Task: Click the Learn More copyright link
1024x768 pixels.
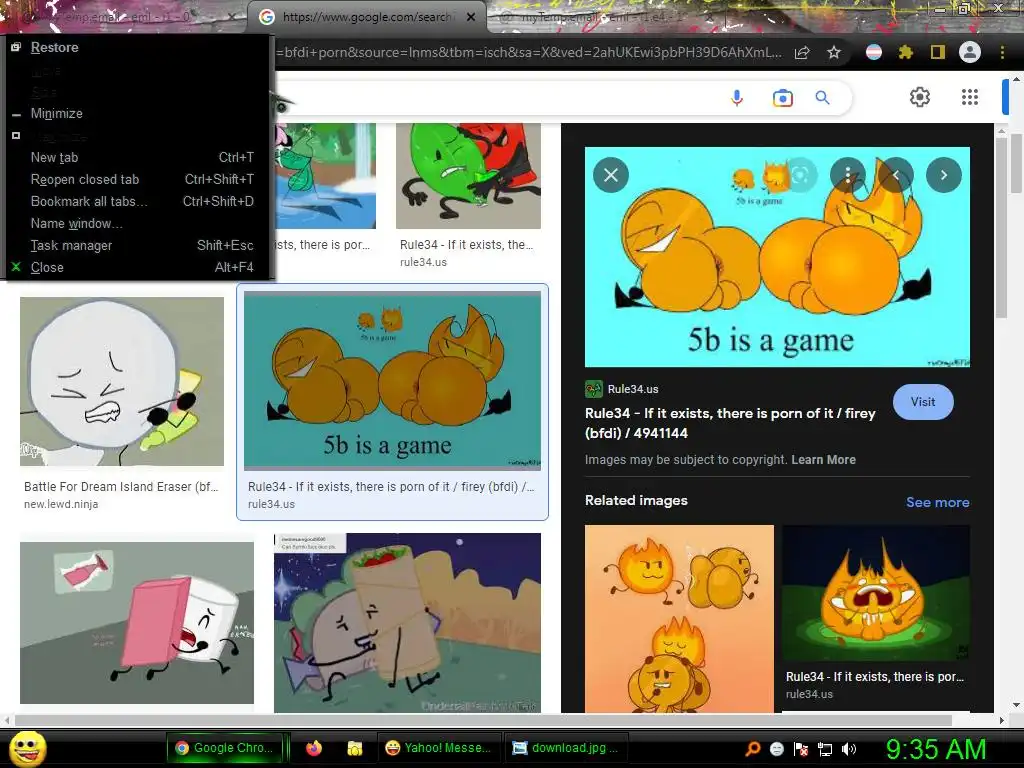Action: coord(823,460)
